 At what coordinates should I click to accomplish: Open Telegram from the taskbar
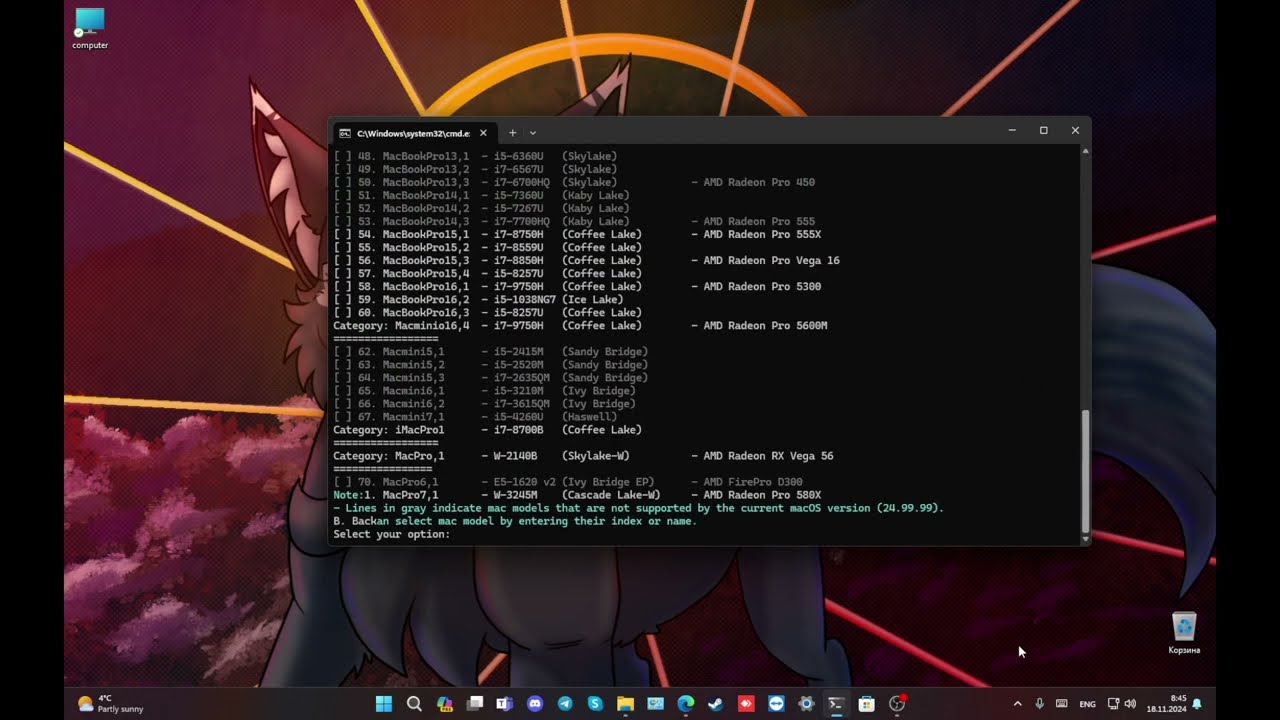[565, 704]
